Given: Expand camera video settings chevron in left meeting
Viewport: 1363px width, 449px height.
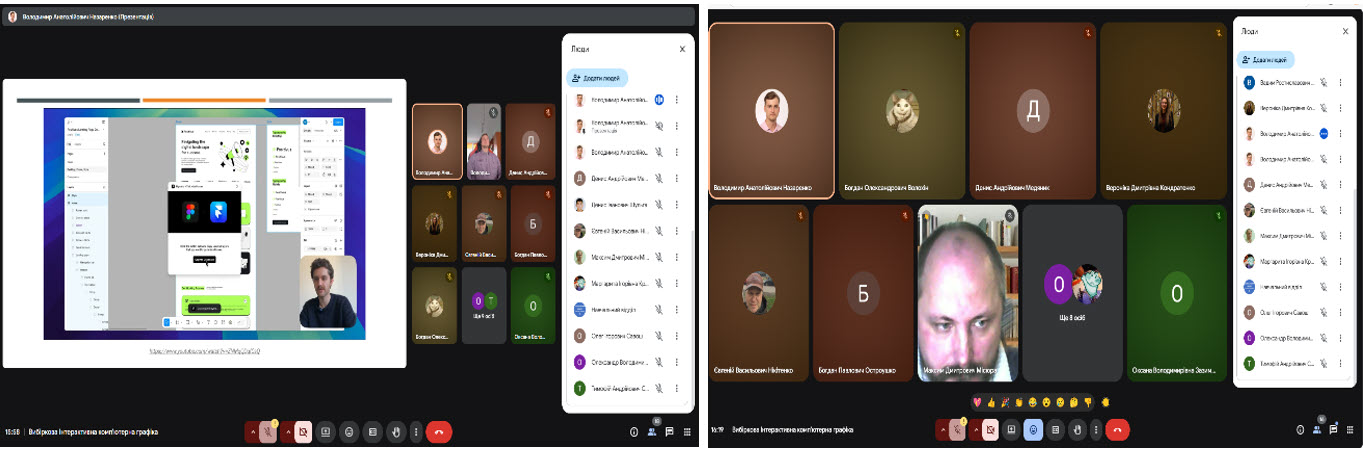Looking at the screenshot, I should click(288, 431).
